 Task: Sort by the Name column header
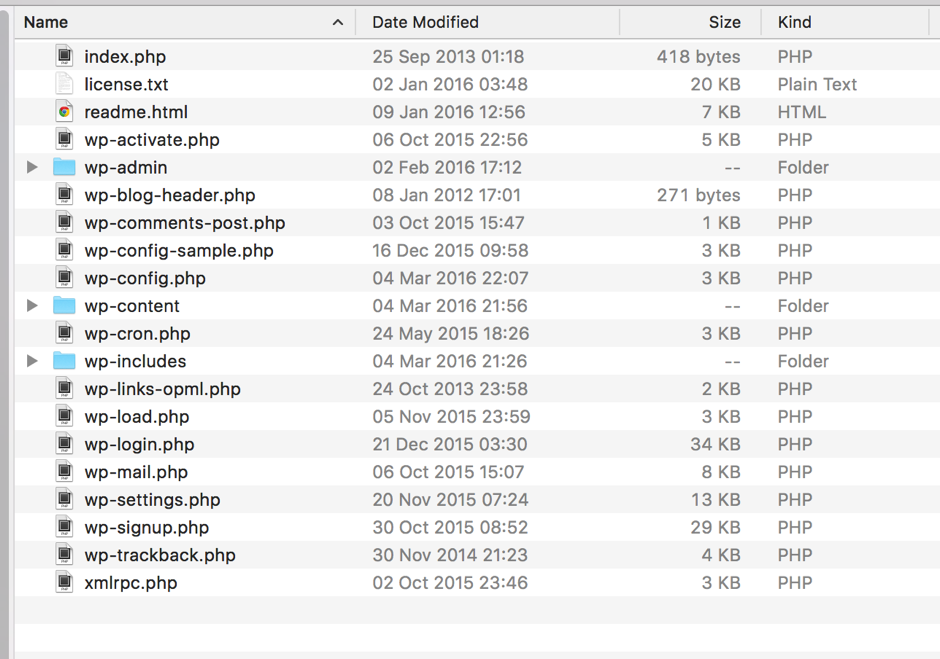46,22
